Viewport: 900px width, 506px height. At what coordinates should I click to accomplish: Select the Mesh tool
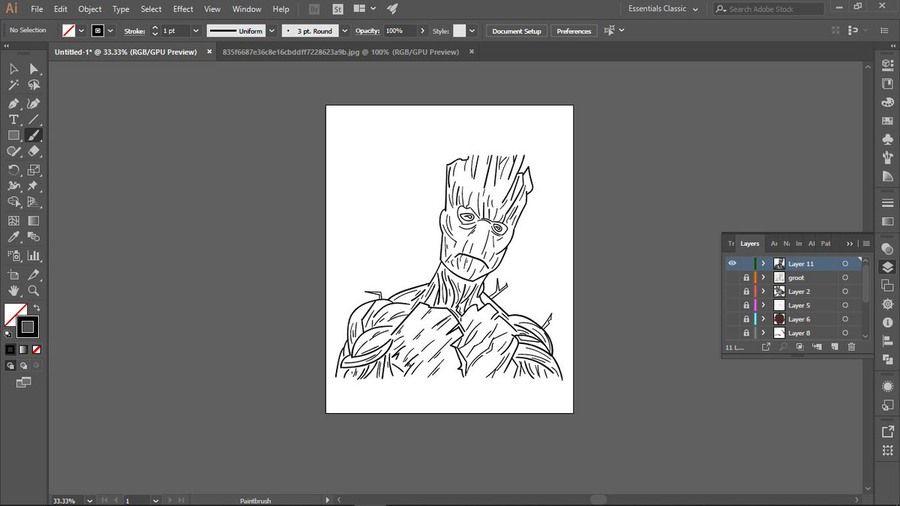tap(13, 221)
